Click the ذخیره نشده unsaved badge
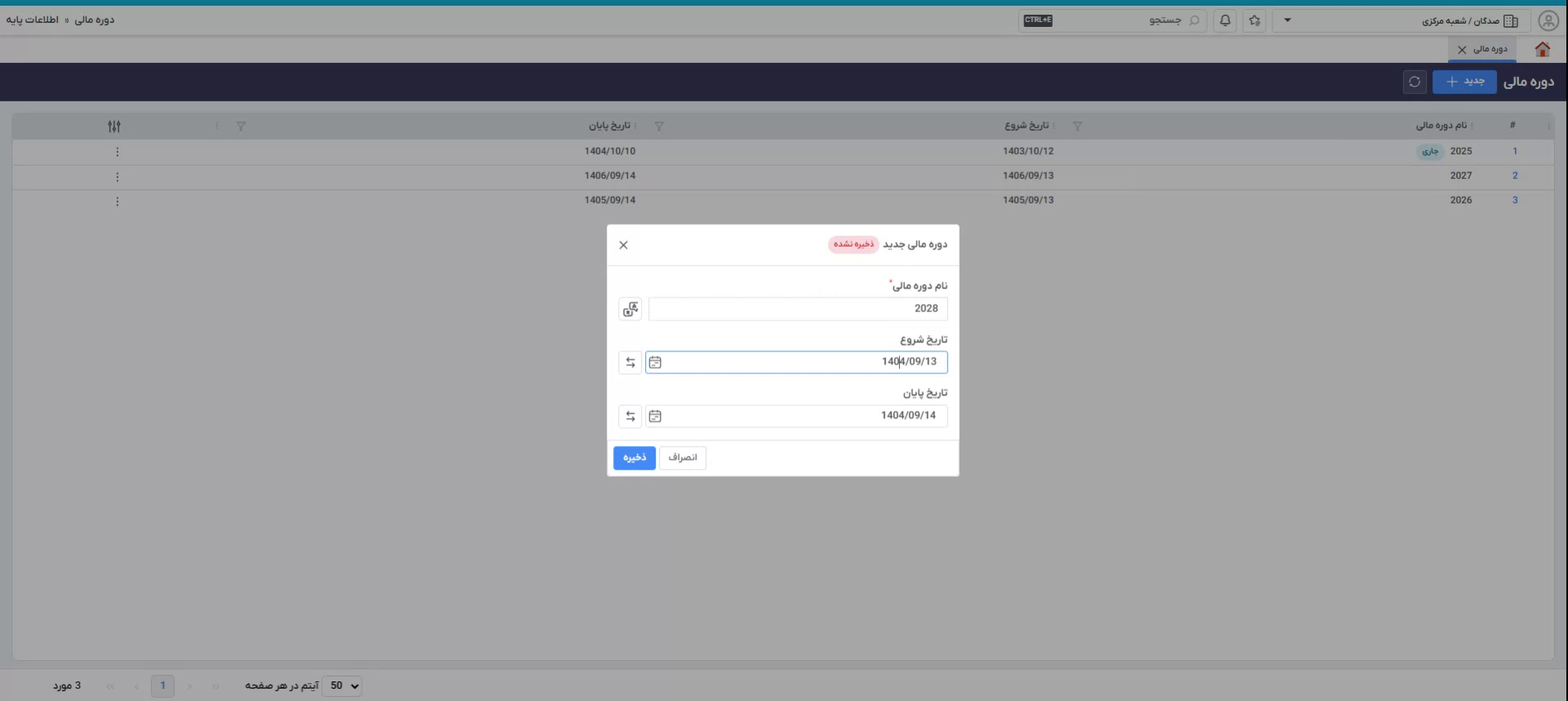Viewport: 1568px width, 701px height. coord(853,244)
